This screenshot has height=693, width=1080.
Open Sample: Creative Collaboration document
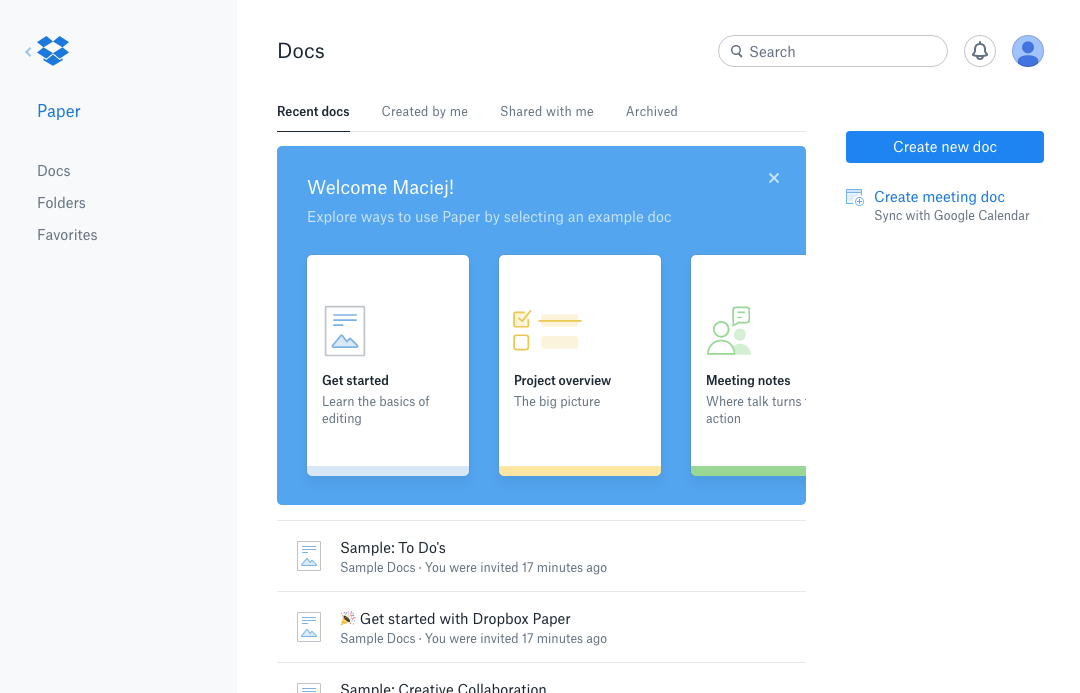pos(541,679)
